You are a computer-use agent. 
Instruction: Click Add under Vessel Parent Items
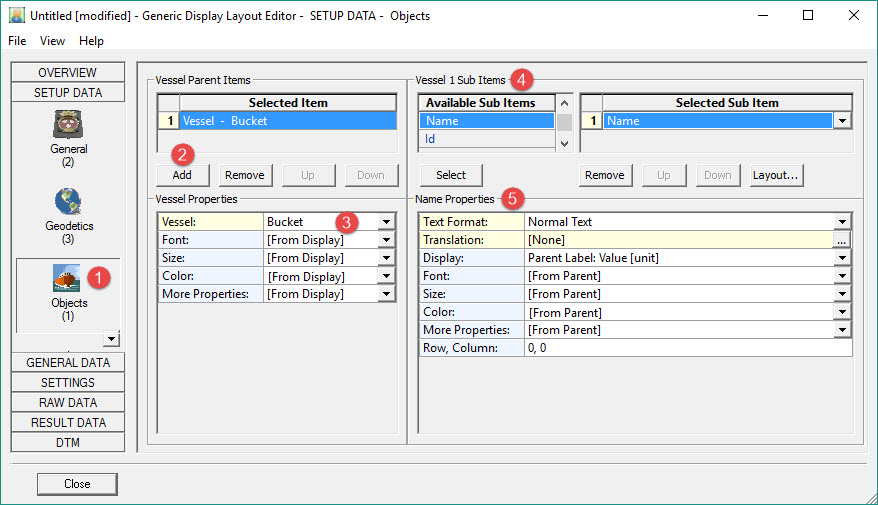pos(183,175)
